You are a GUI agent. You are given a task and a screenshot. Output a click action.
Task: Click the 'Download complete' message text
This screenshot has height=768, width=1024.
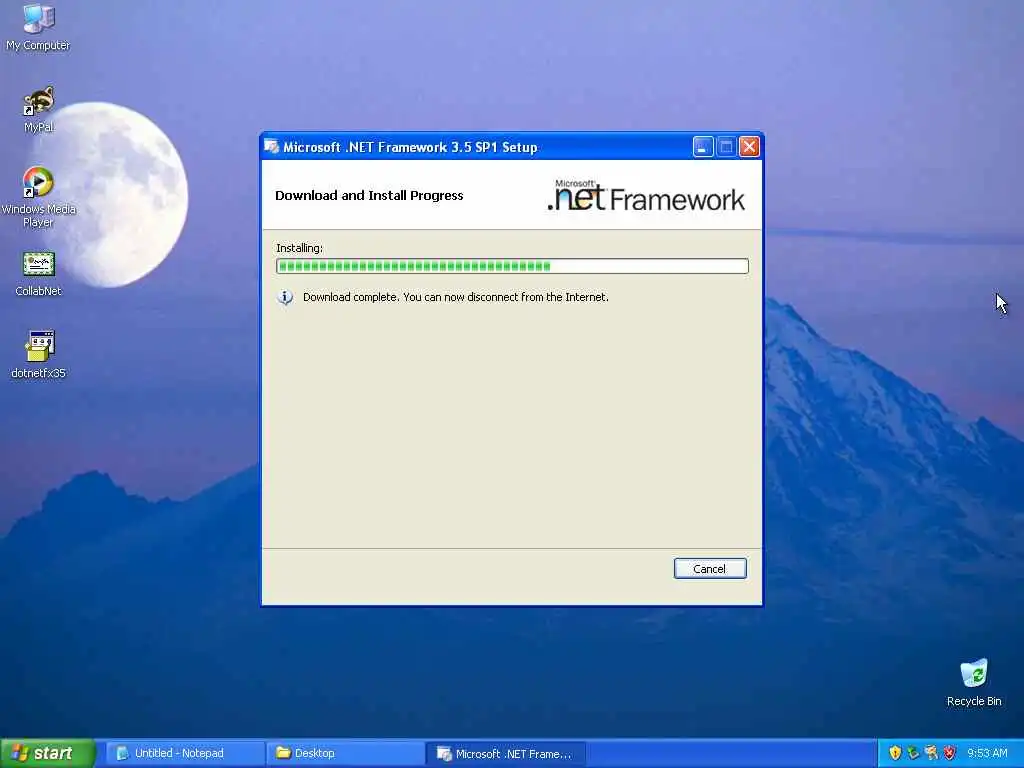pos(456,297)
